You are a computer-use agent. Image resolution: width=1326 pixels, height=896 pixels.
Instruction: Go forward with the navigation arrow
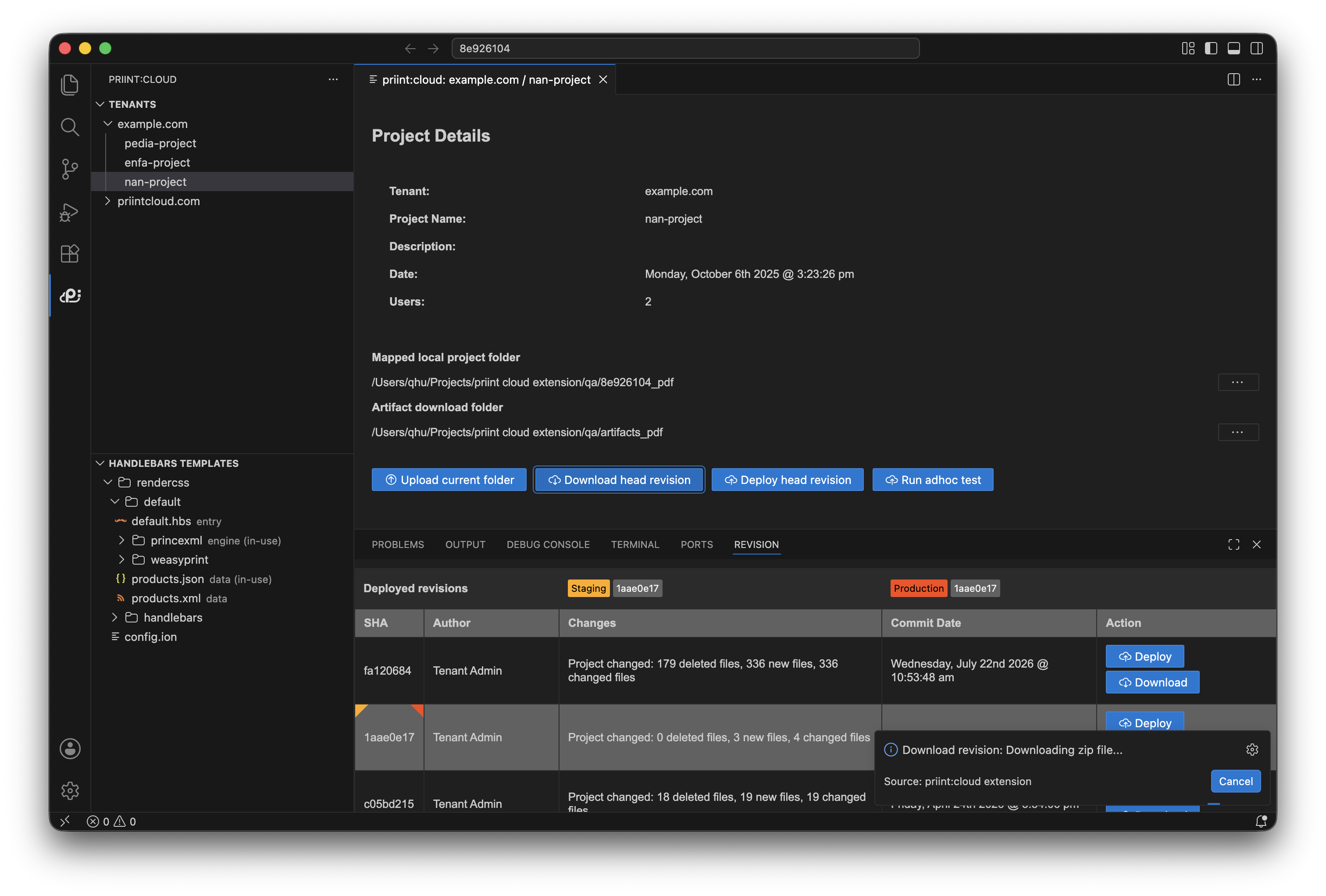(433, 49)
